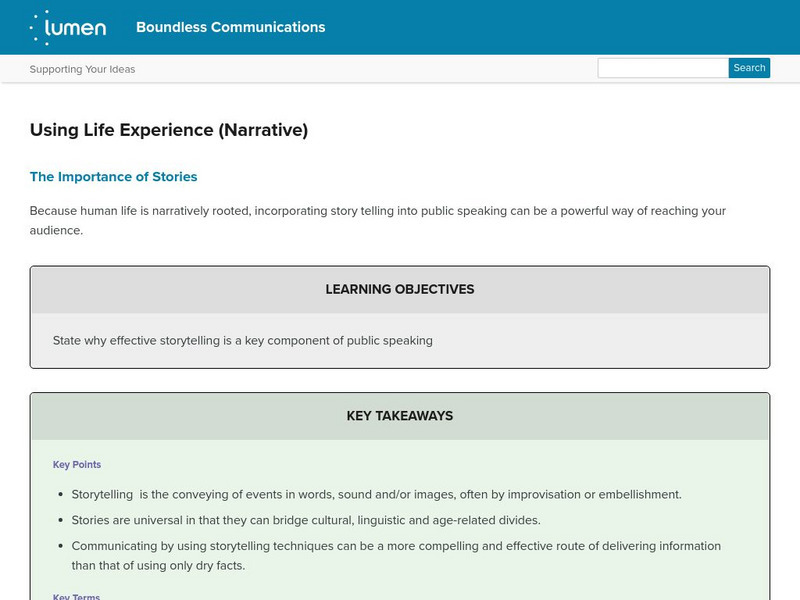Focus the search text field
The image size is (800, 600).
(x=662, y=68)
